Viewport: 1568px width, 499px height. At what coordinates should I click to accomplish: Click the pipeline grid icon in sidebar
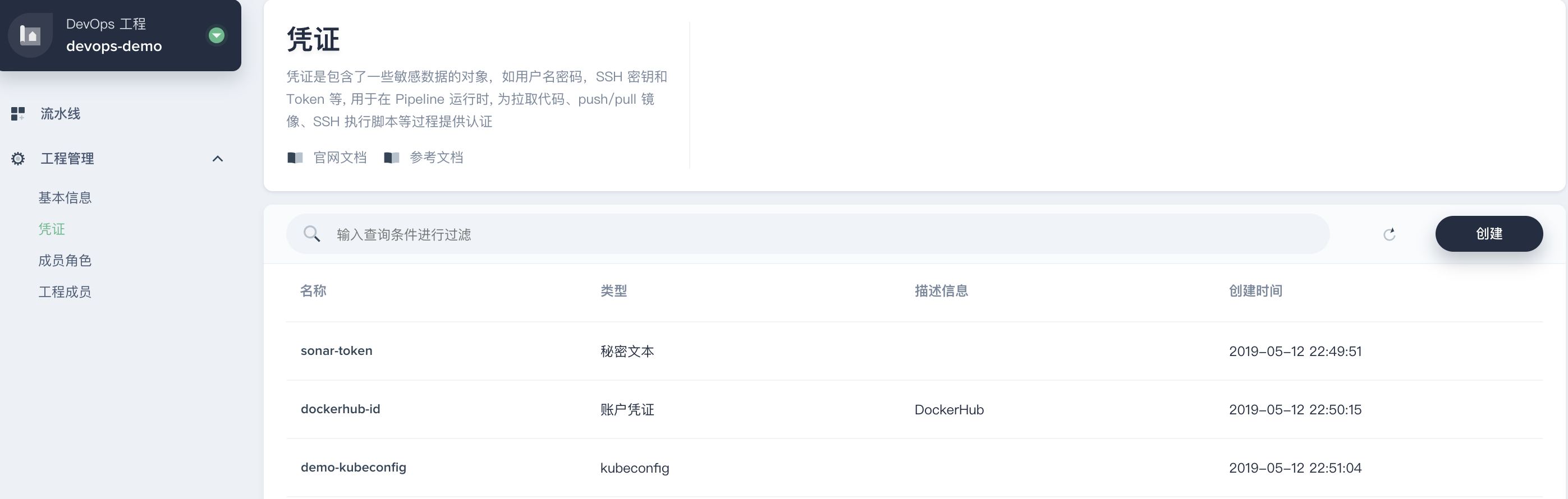(19, 114)
